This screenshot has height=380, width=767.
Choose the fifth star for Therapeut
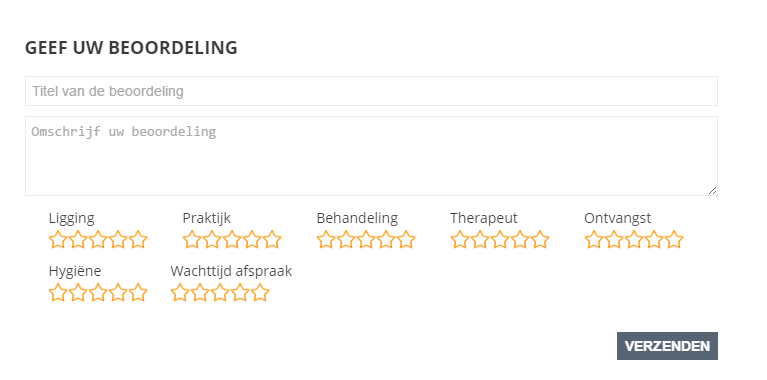[540, 240]
